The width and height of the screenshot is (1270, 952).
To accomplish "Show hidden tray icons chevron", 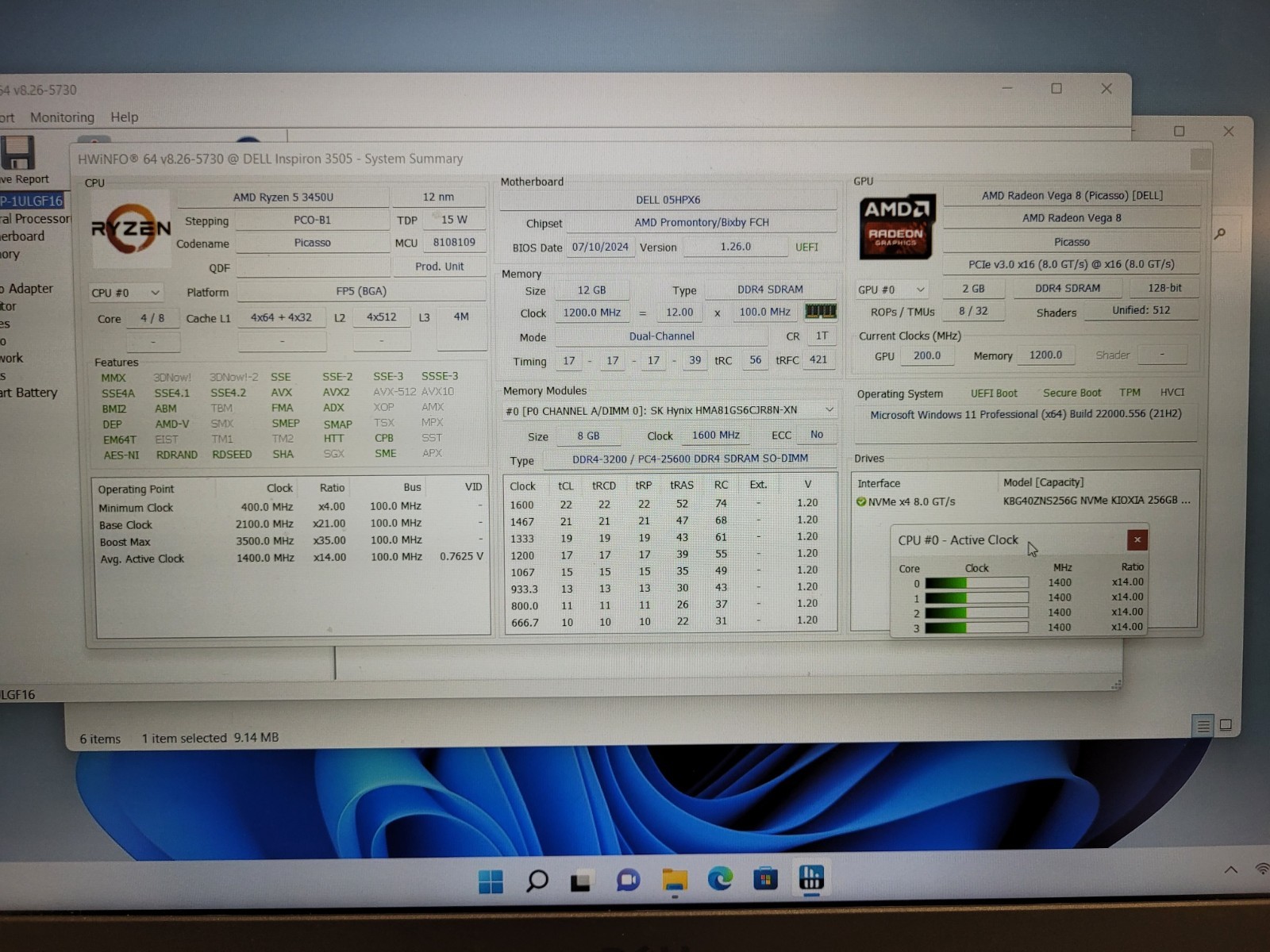I will click(x=1230, y=870).
